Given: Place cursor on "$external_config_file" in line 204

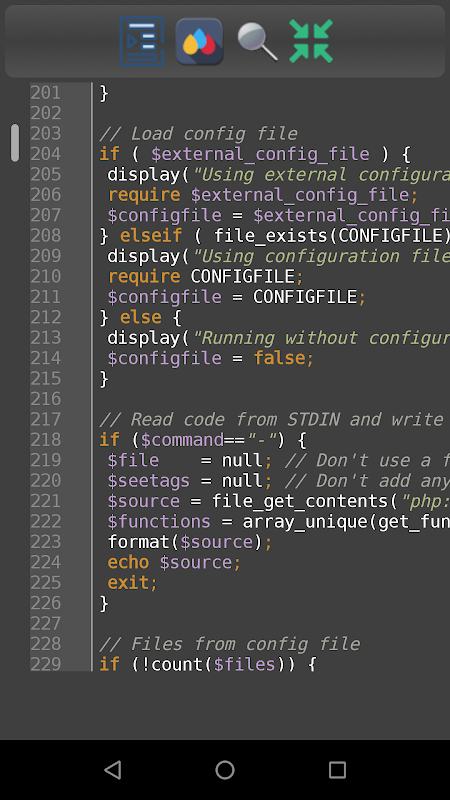Looking at the screenshot, I should pos(260,154).
